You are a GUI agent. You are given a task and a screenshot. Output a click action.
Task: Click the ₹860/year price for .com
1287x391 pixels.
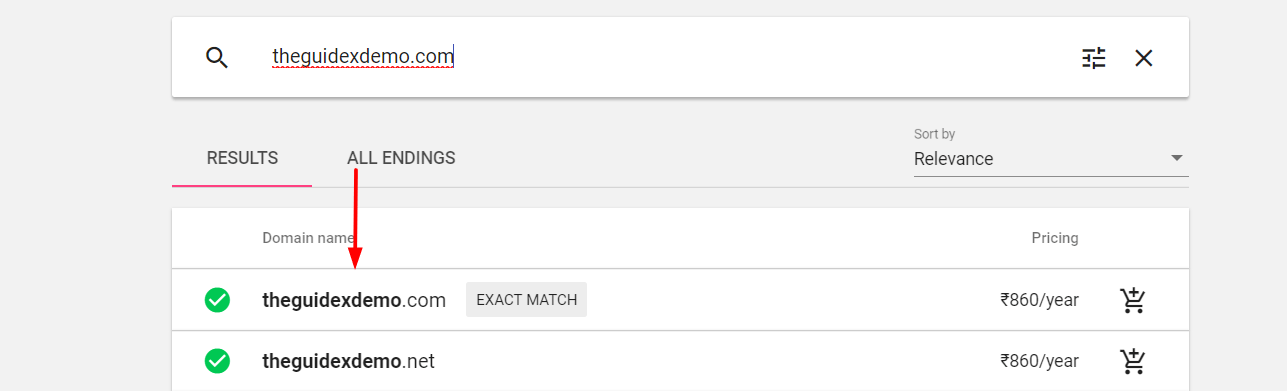click(1039, 299)
